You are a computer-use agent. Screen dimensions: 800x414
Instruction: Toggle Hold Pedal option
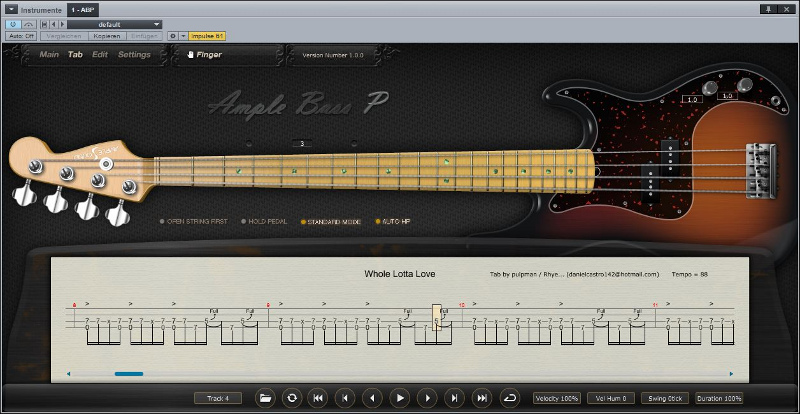(264, 222)
